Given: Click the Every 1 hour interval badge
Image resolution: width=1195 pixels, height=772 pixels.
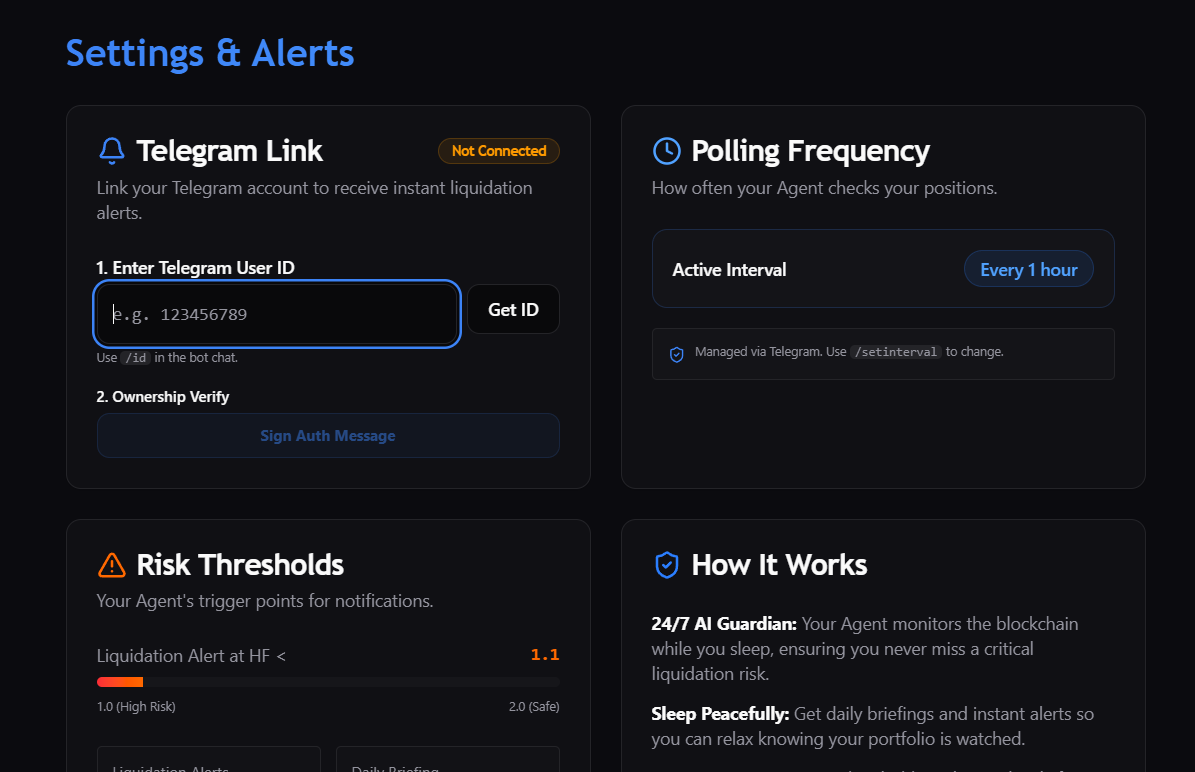Looking at the screenshot, I should pos(1028,270).
